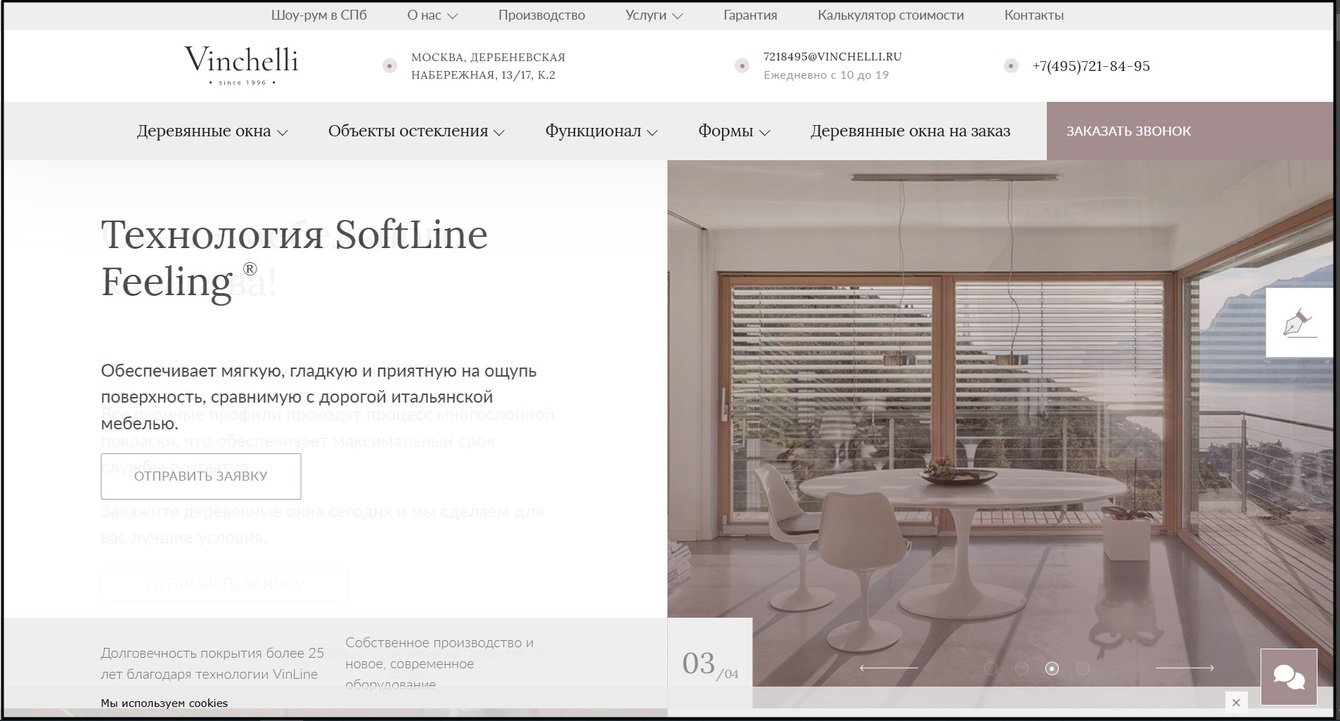
Task: Advance to the next slide with the right arrow
Action: 1185,668
